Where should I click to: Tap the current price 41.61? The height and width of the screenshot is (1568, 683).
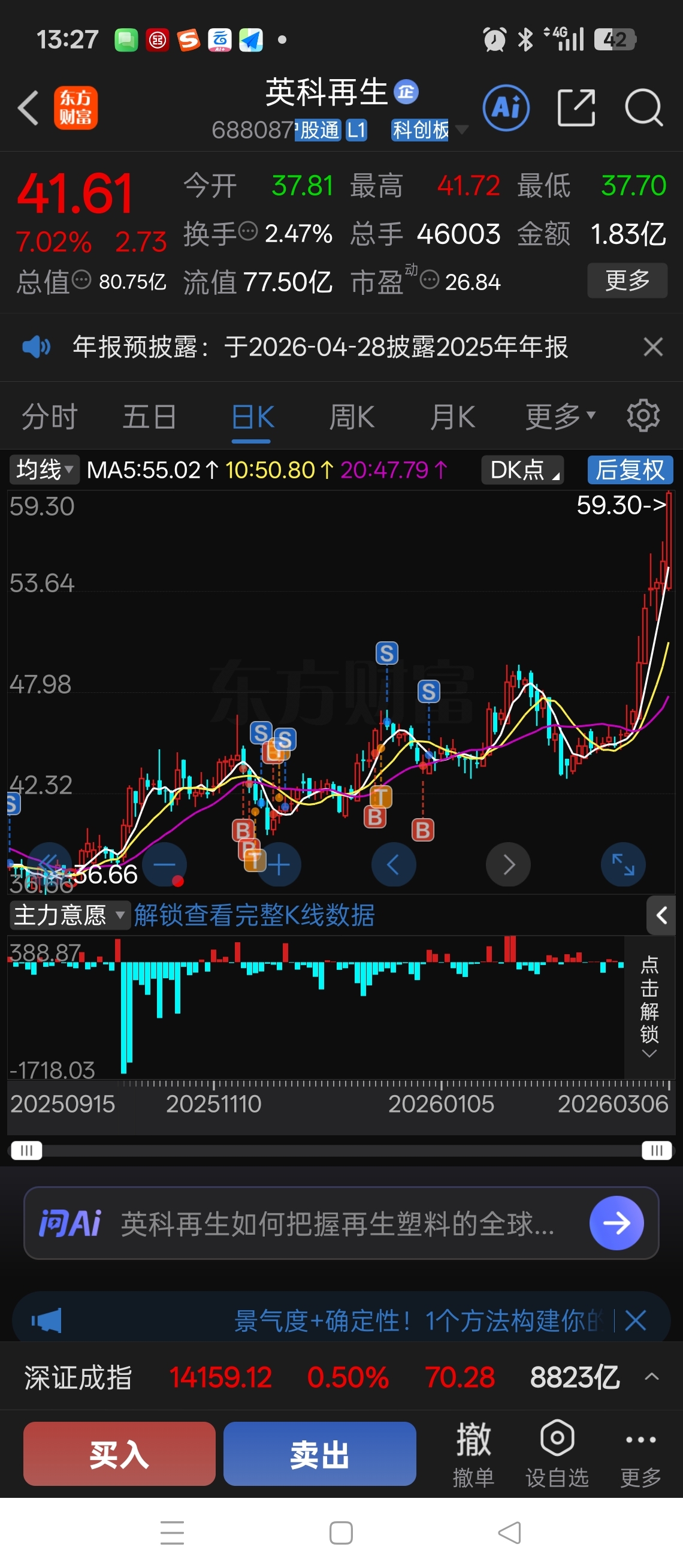pyautogui.click(x=75, y=194)
